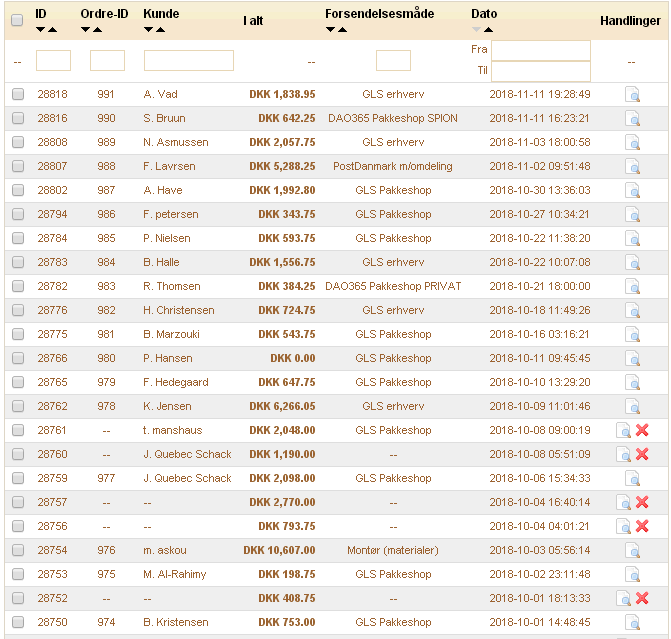This screenshot has width=671, height=639.
Task: Click order ID 977 cell
Action: pos(106,478)
